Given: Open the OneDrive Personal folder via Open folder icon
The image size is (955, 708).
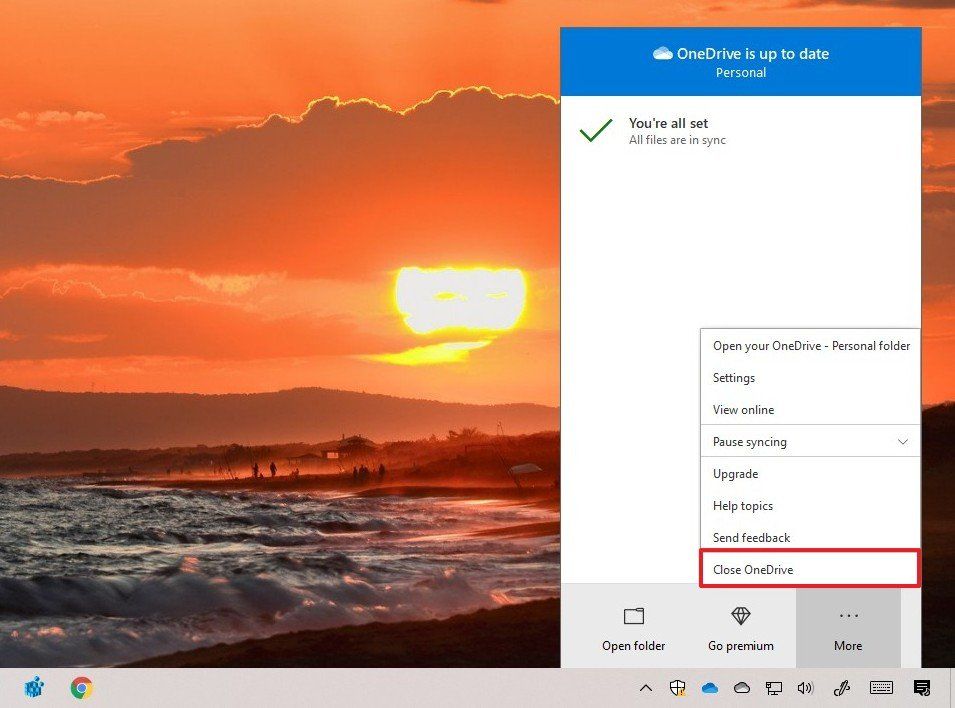Looking at the screenshot, I should tap(633, 625).
